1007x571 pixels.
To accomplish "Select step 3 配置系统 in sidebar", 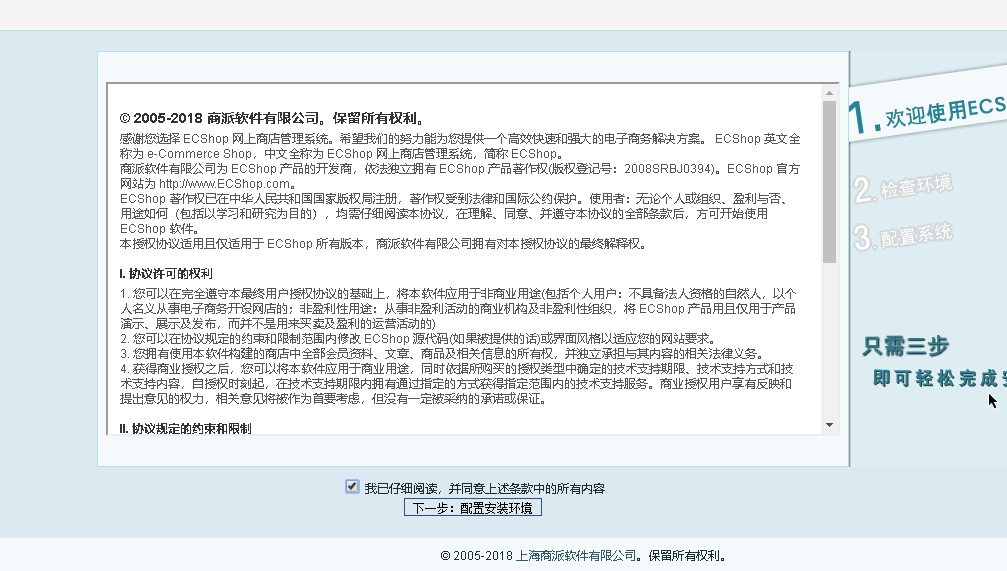I will [903, 236].
